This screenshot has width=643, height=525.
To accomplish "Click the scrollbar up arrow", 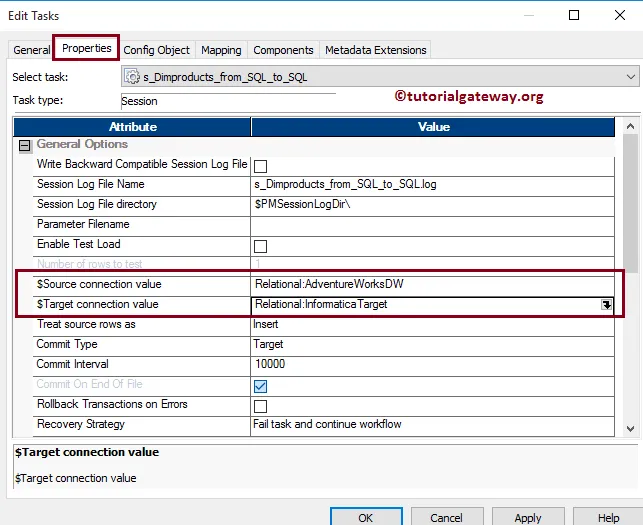I will (x=630, y=126).
